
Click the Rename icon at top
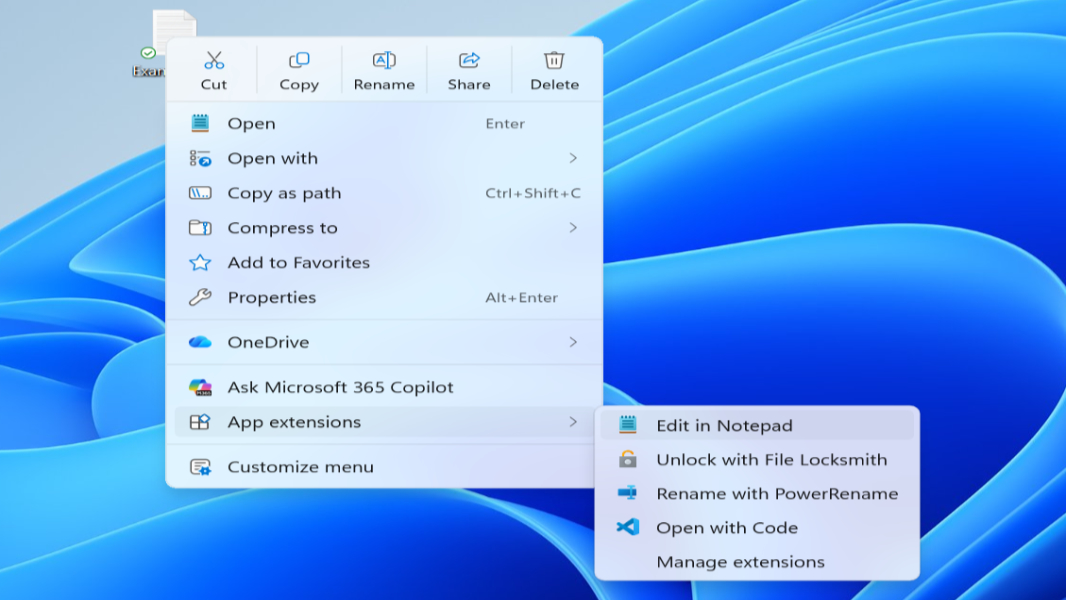pyautogui.click(x=384, y=60)
